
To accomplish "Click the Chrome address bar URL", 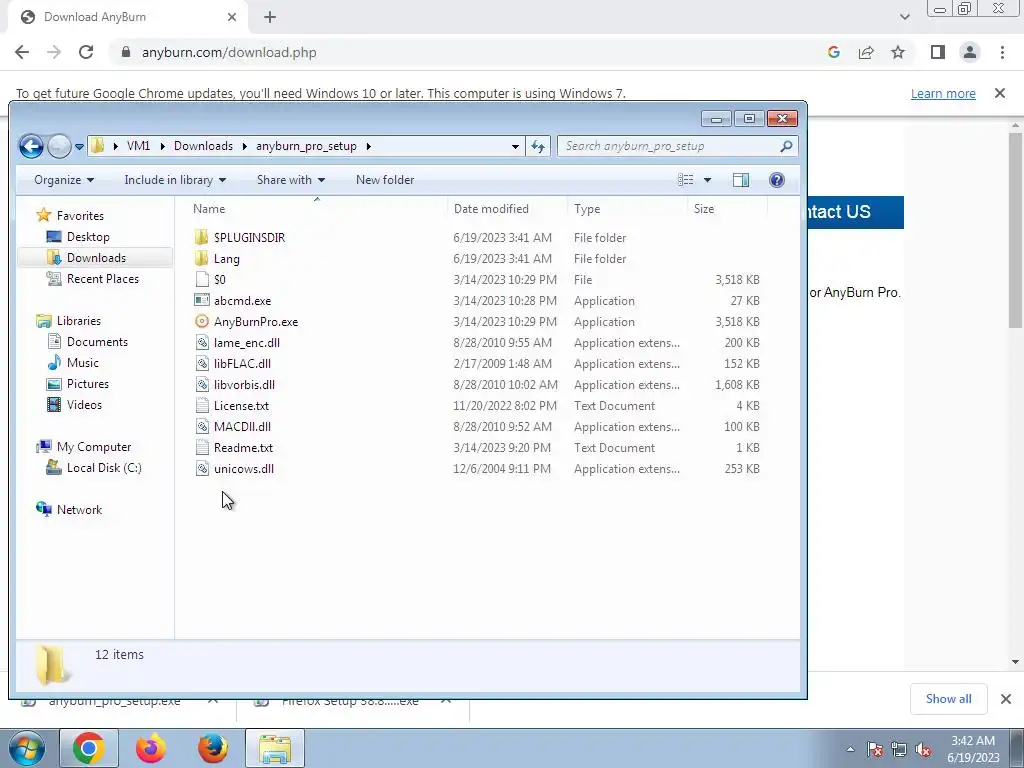I will (229, 52).
